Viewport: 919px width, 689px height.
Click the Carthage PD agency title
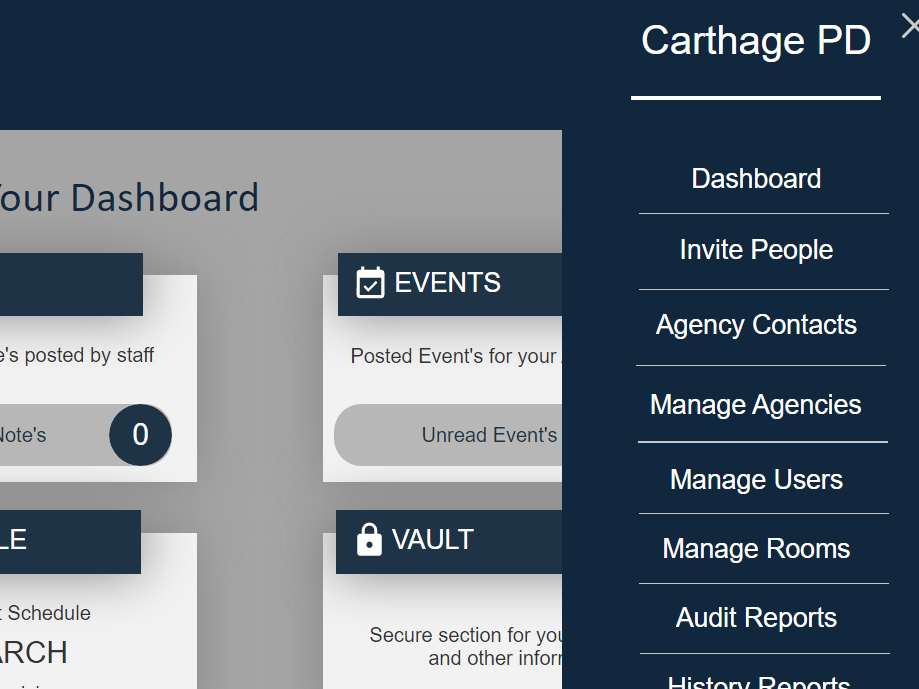756,41
